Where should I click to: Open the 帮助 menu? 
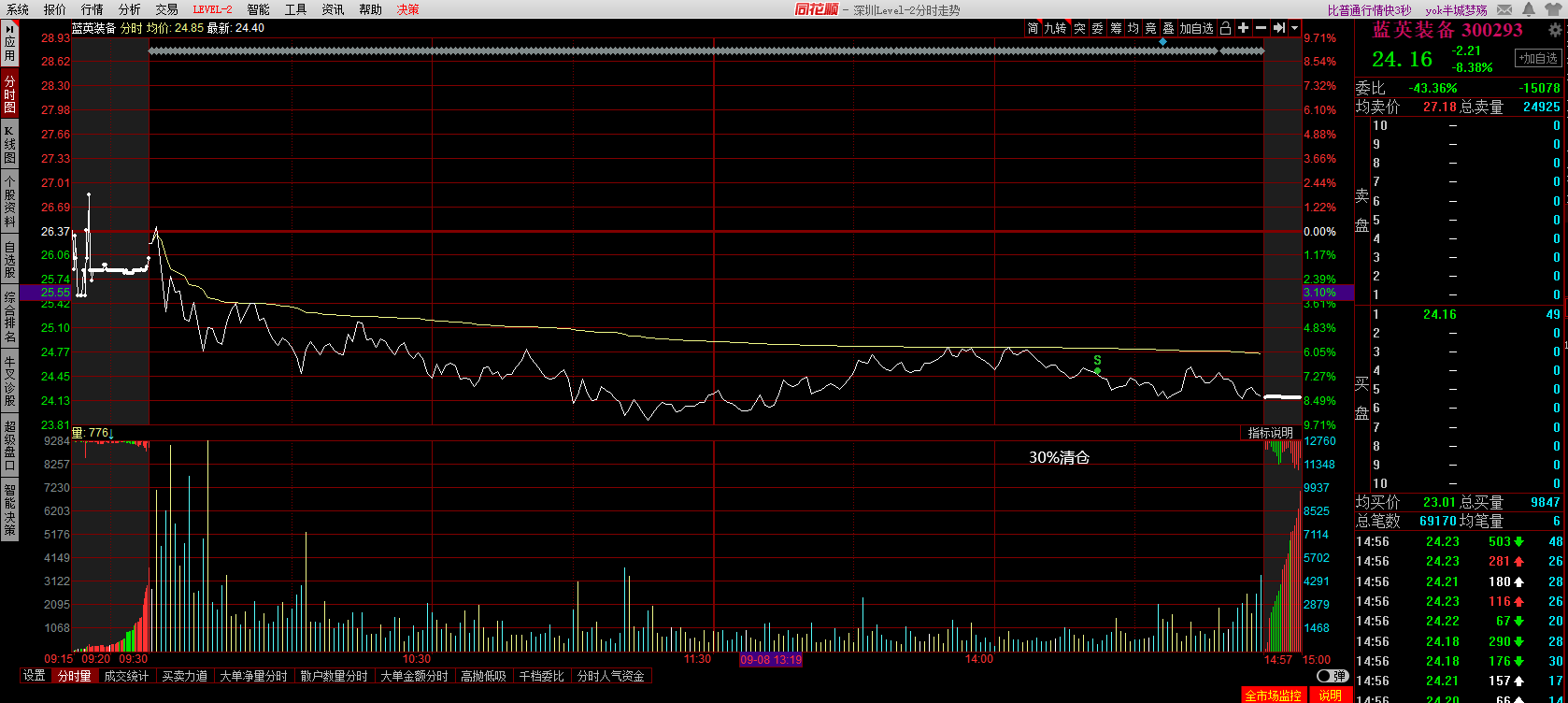coord(371,9)
